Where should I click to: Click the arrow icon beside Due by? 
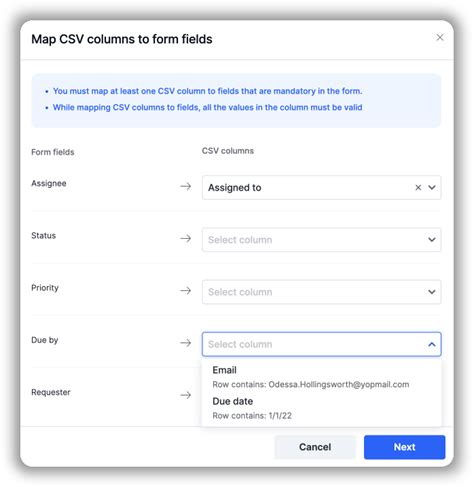(186, 343)
